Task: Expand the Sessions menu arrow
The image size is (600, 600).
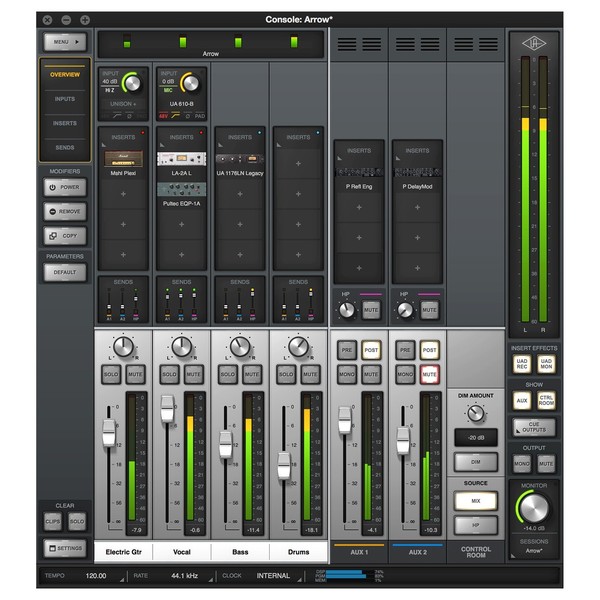Action: [x=514, y=556]
